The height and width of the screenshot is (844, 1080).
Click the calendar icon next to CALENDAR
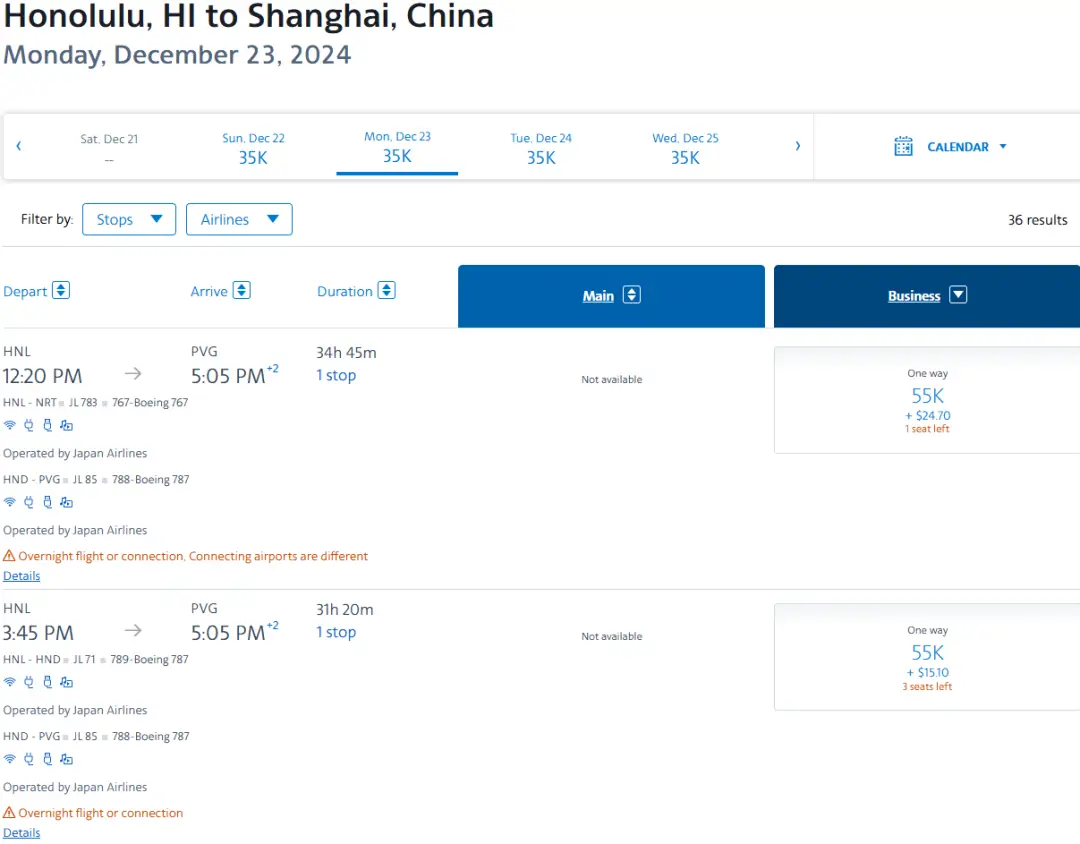tap(903, 147)
